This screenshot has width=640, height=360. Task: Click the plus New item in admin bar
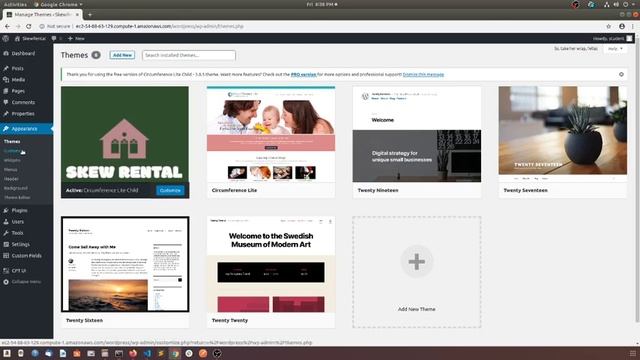click(76, 38)
